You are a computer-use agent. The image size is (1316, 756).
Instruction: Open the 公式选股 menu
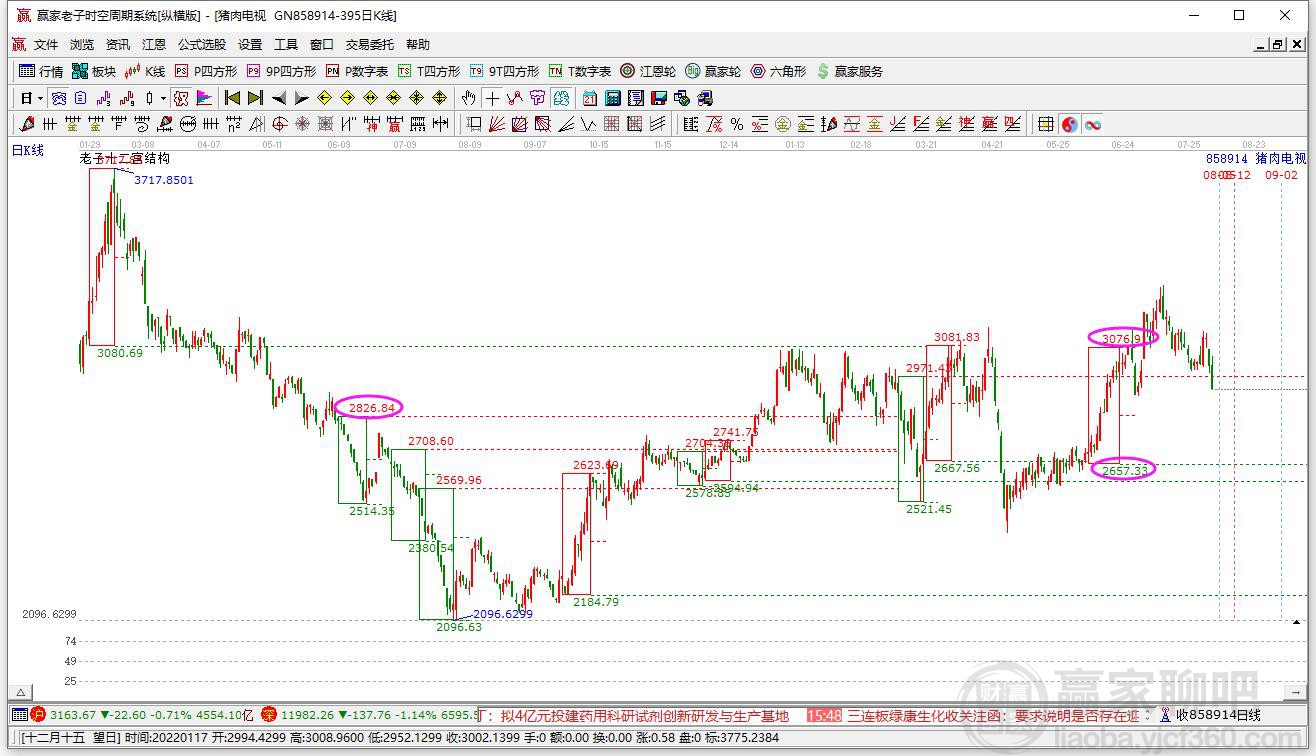click(202, 45)
